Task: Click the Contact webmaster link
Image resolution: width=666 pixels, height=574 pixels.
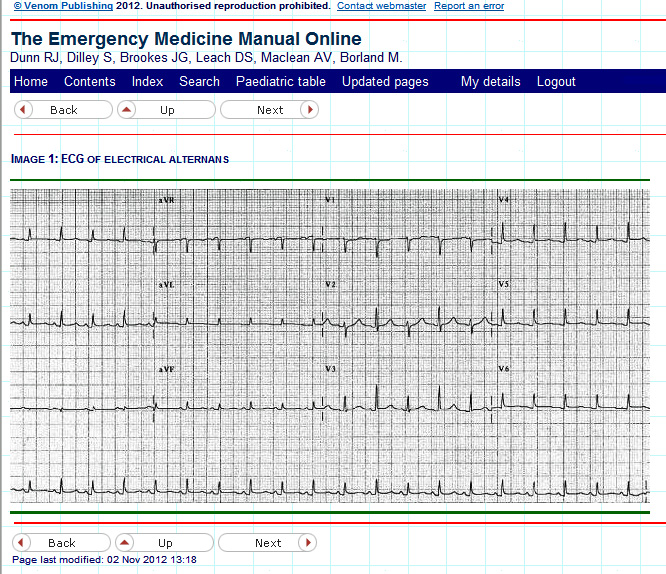Action: click(381, 6)
